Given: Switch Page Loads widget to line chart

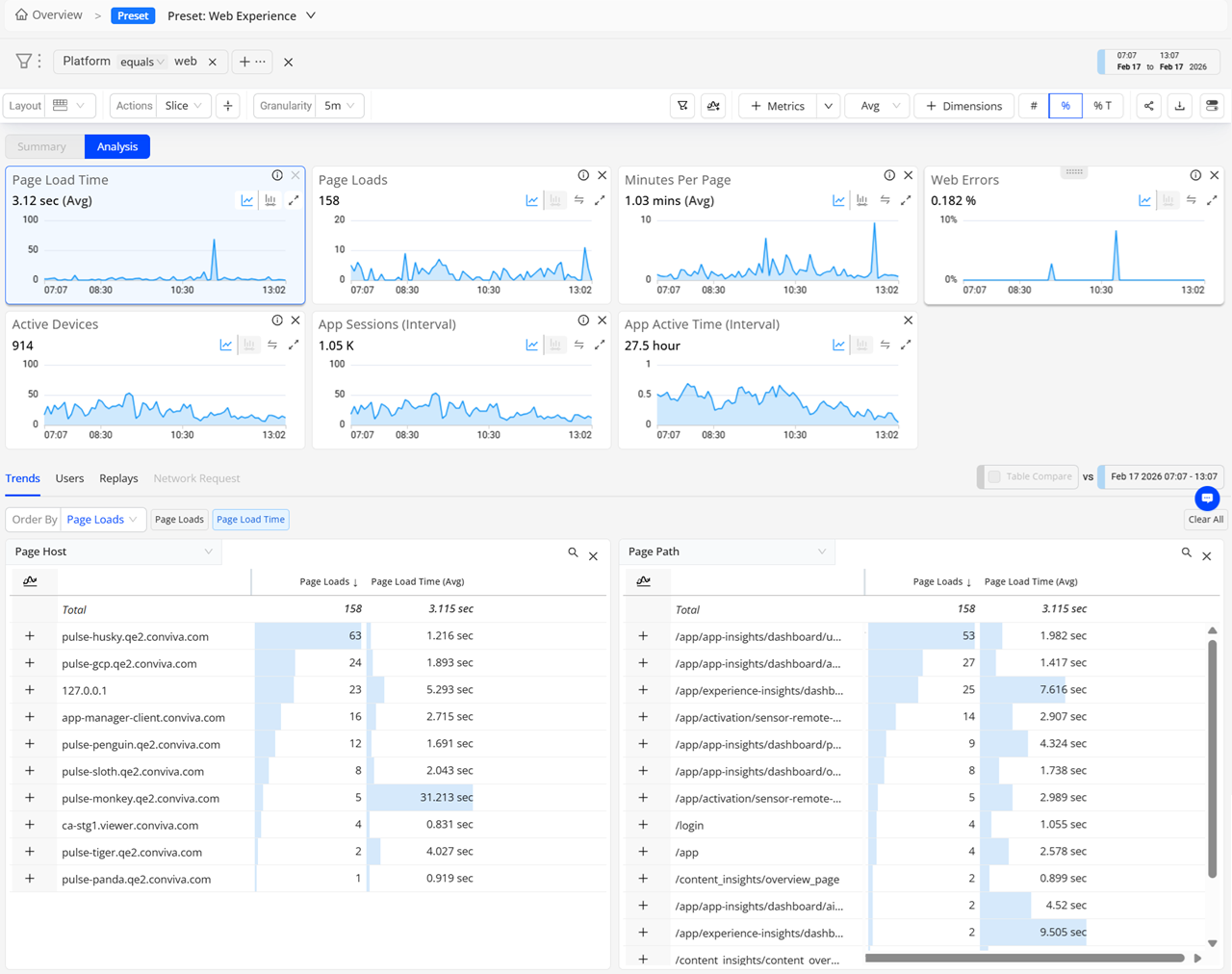Looking at the screenshot, I should point(532,200).
